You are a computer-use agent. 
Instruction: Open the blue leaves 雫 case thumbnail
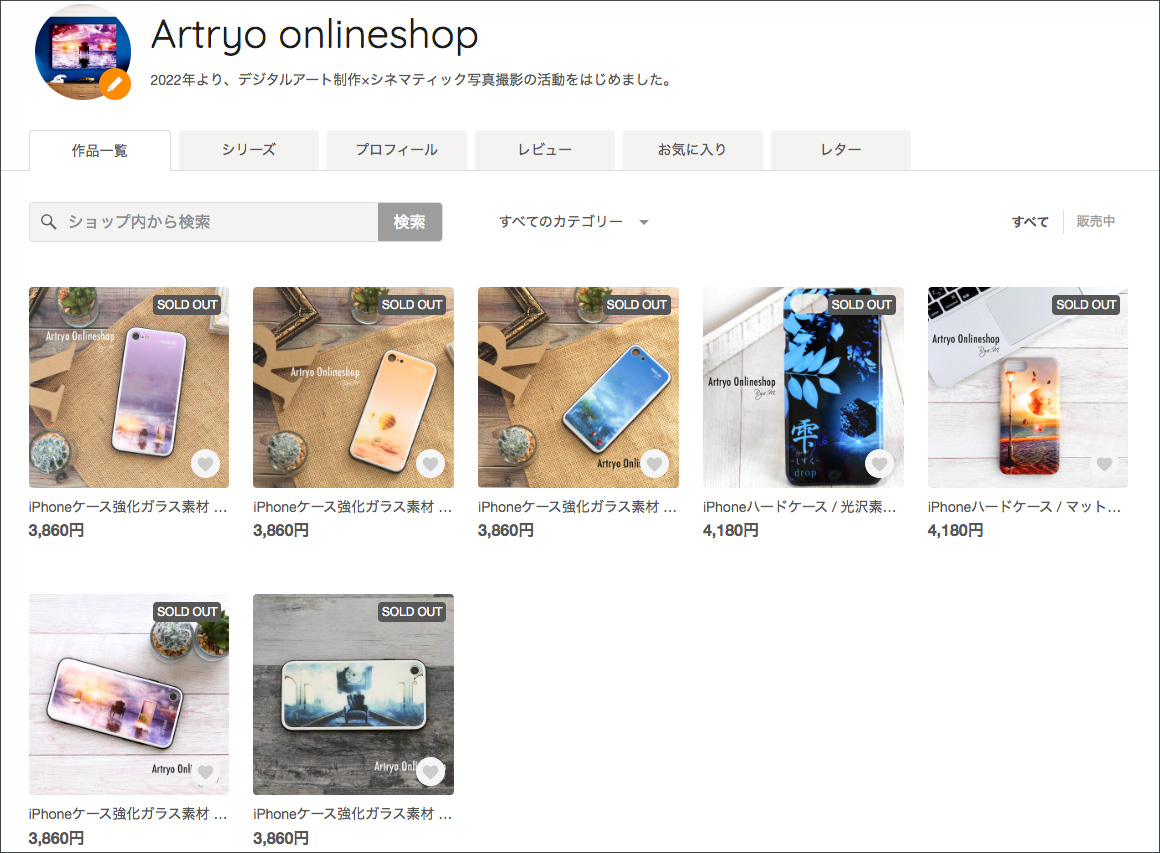point(802,387)
